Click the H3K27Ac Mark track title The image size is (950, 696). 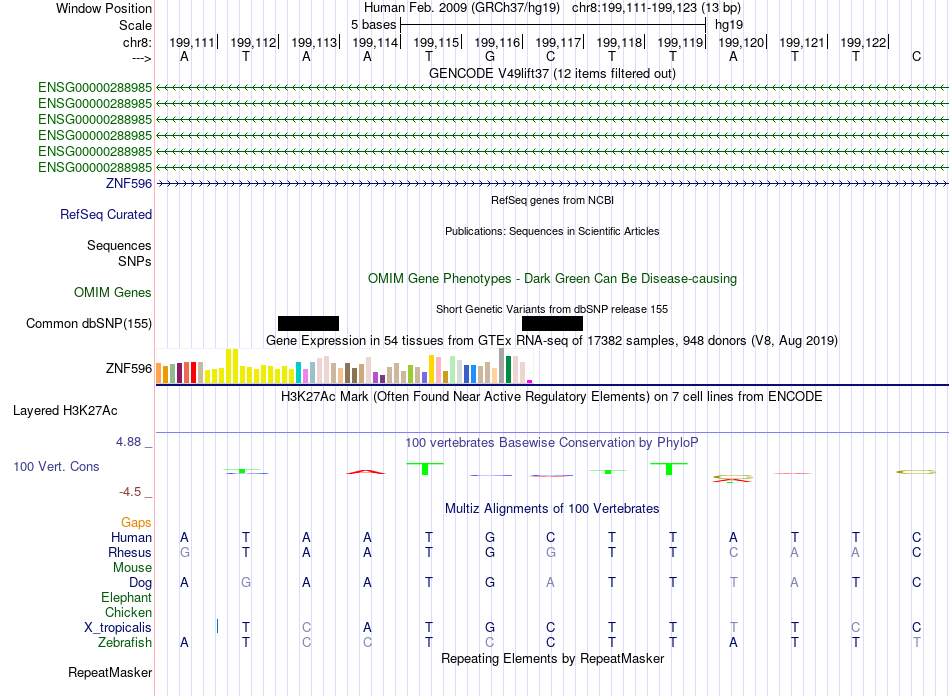click(x=552, y=397)
